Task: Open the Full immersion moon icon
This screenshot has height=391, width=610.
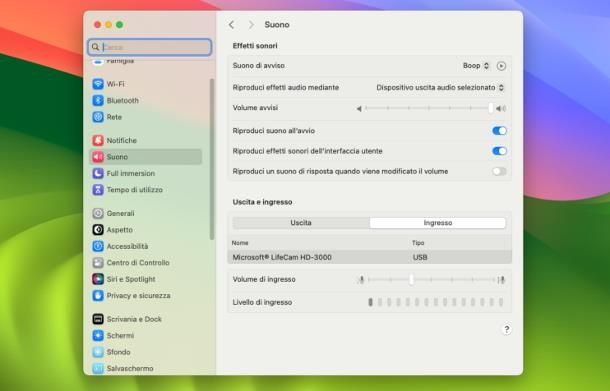Action: point(98,173)
